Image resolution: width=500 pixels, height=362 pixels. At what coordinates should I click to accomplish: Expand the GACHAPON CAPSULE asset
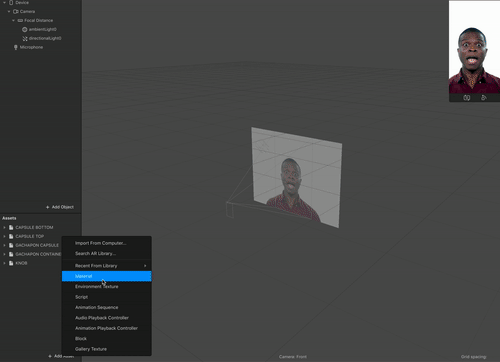click(x=4, y=245)
